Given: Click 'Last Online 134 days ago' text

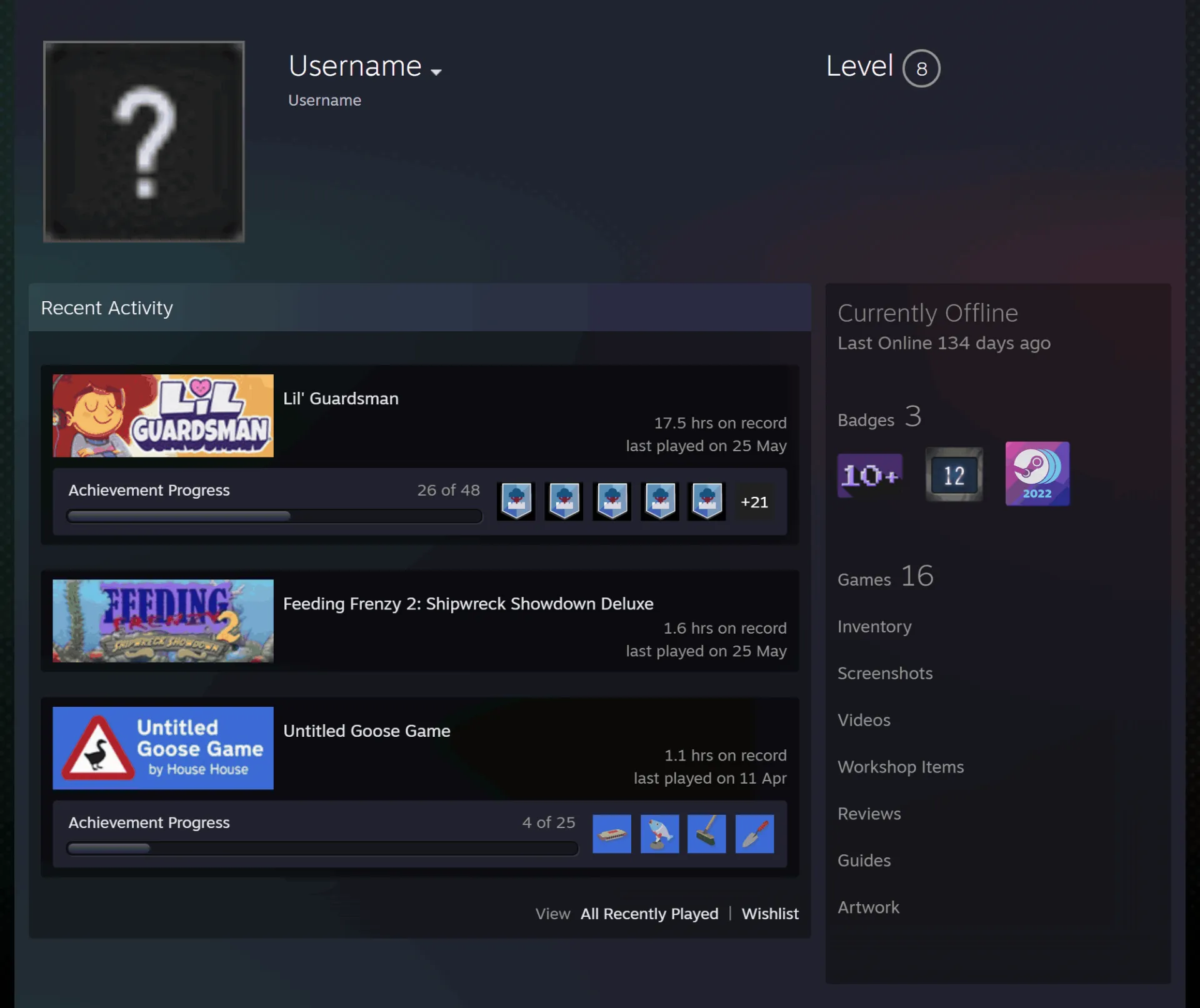Looking at the screenshot, I should 944,343.
